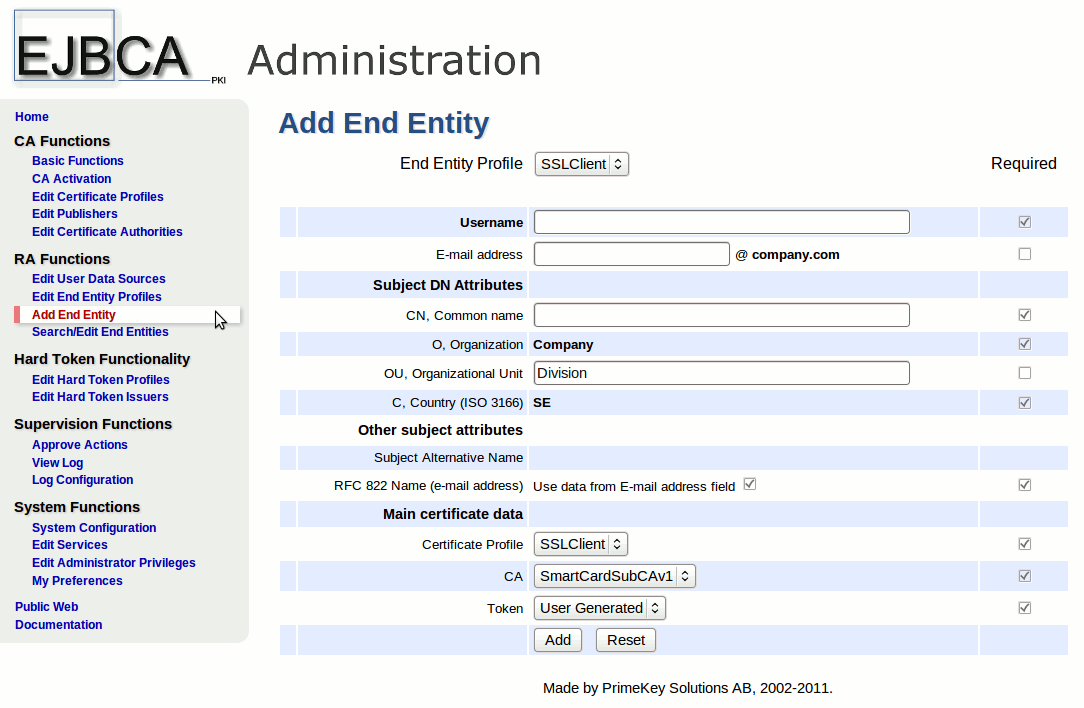Open Edit Hard Token Issuers
This screenshot has height=708, width=1084.
(x=100, y=397)
